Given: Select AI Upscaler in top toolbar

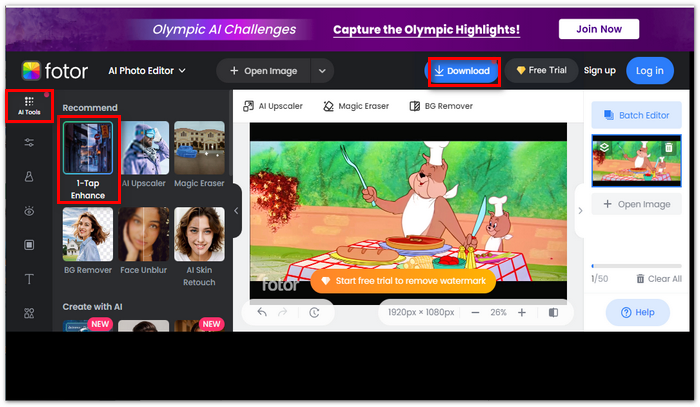Looking at the screenshot, I should coord(273,106).
